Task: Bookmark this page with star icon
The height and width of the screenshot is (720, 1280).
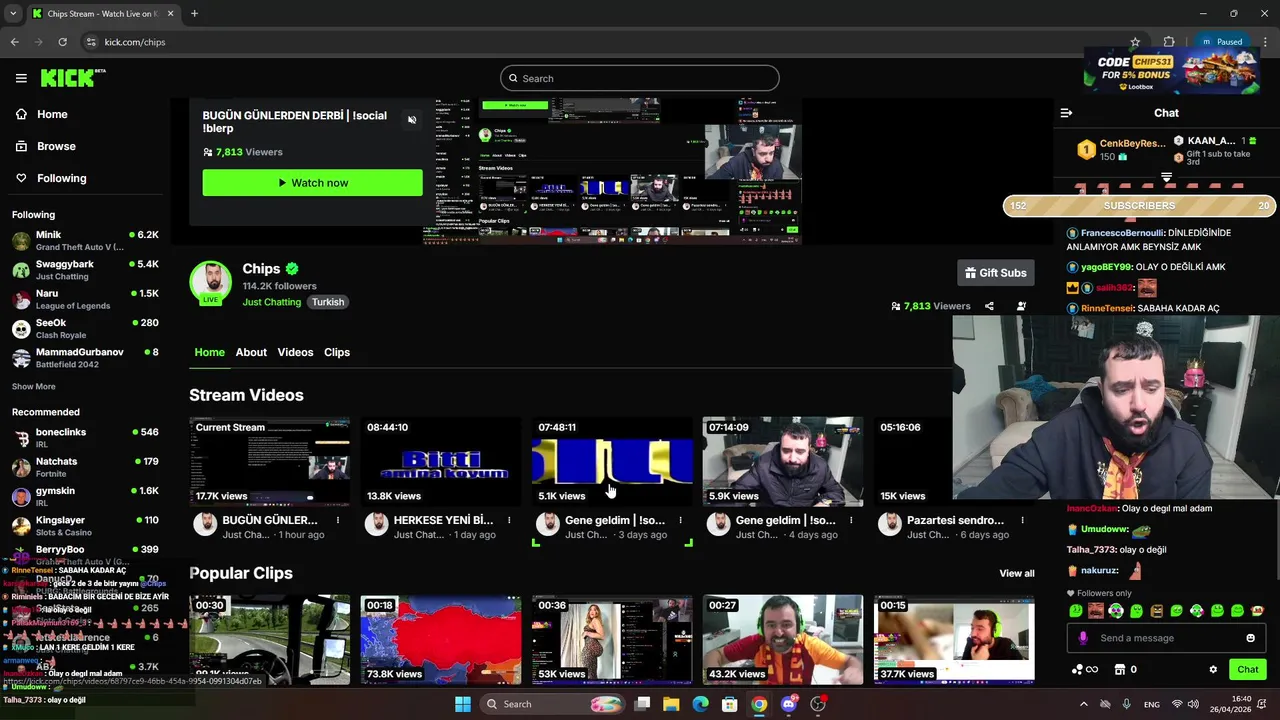Action: point(1135,42)
